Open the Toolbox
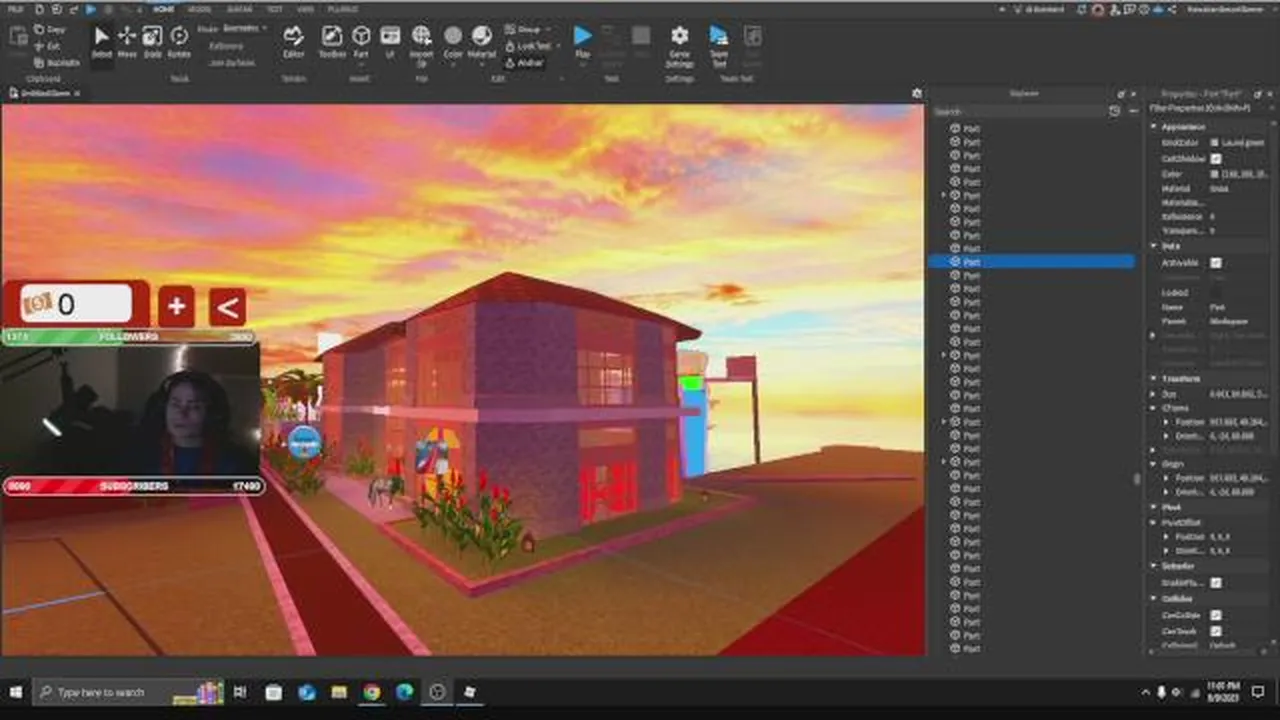Image resolution: width=1280 pixels, height=720 pixels. (x=332, y=41)
